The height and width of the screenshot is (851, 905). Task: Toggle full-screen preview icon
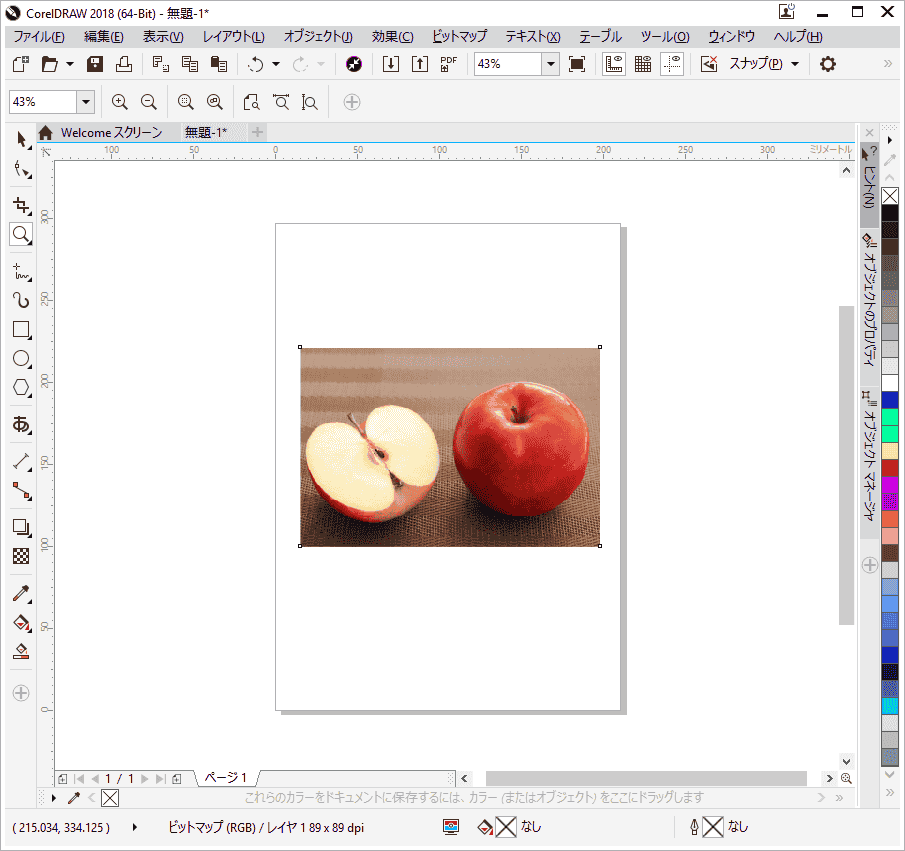(x=577, y=64)
